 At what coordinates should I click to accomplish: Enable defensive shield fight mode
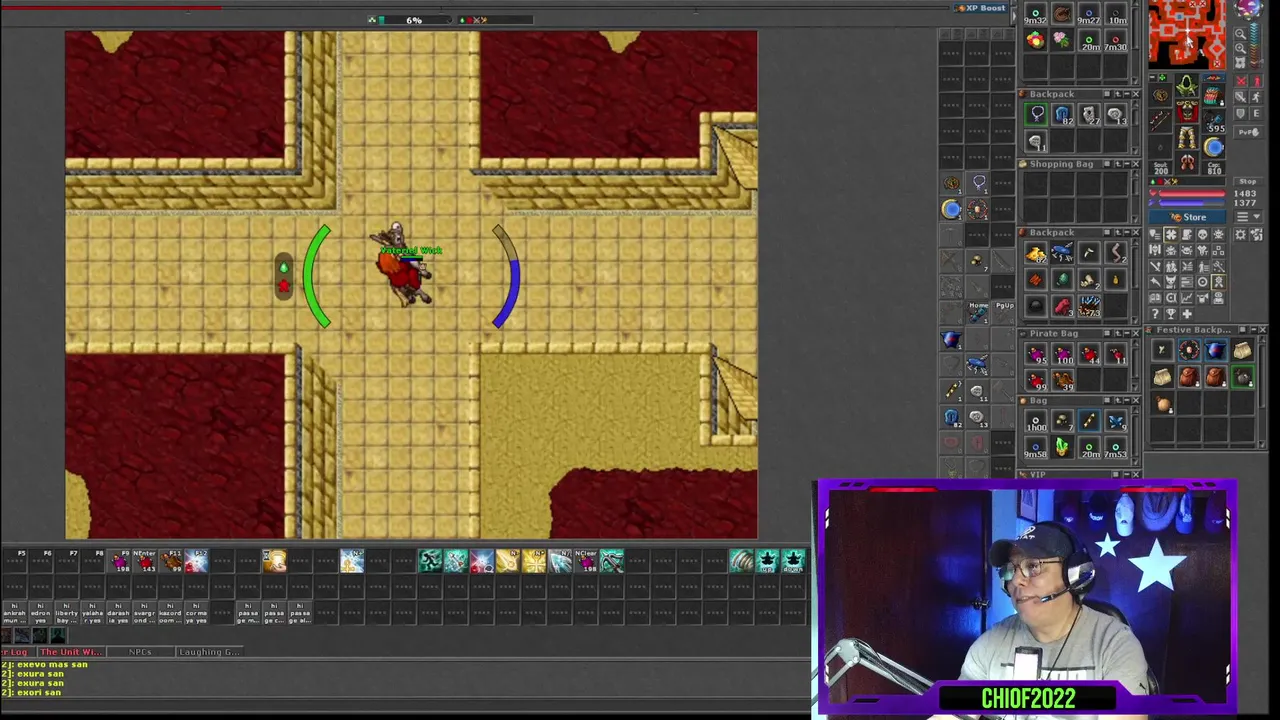[1240, 113]
